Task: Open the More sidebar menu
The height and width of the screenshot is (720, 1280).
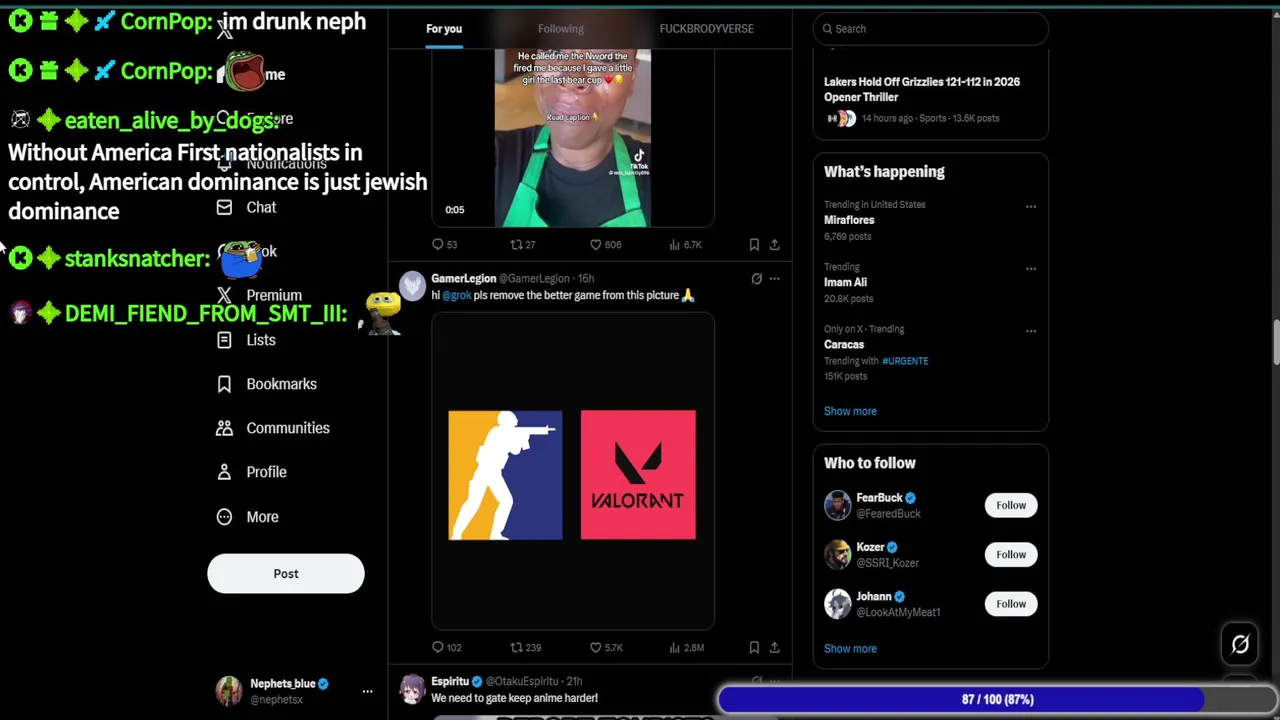Action: [248, 517]
